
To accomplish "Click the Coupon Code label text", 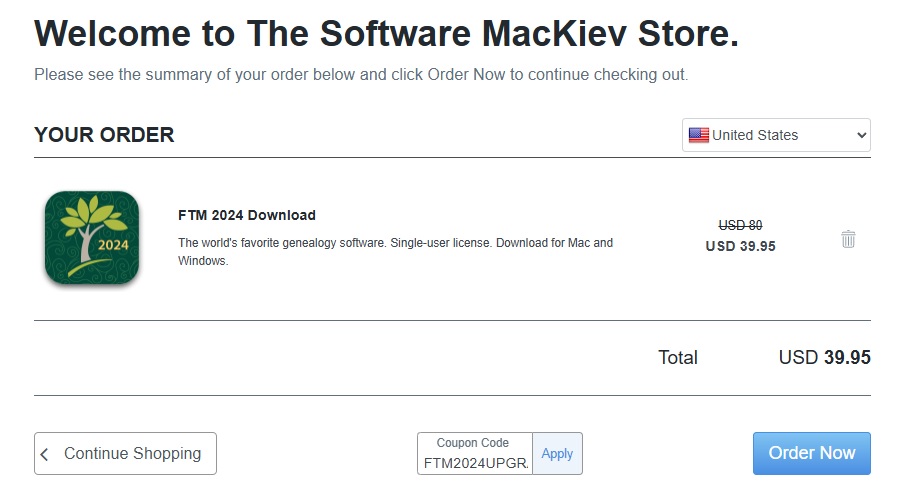I will pos(472,443).
